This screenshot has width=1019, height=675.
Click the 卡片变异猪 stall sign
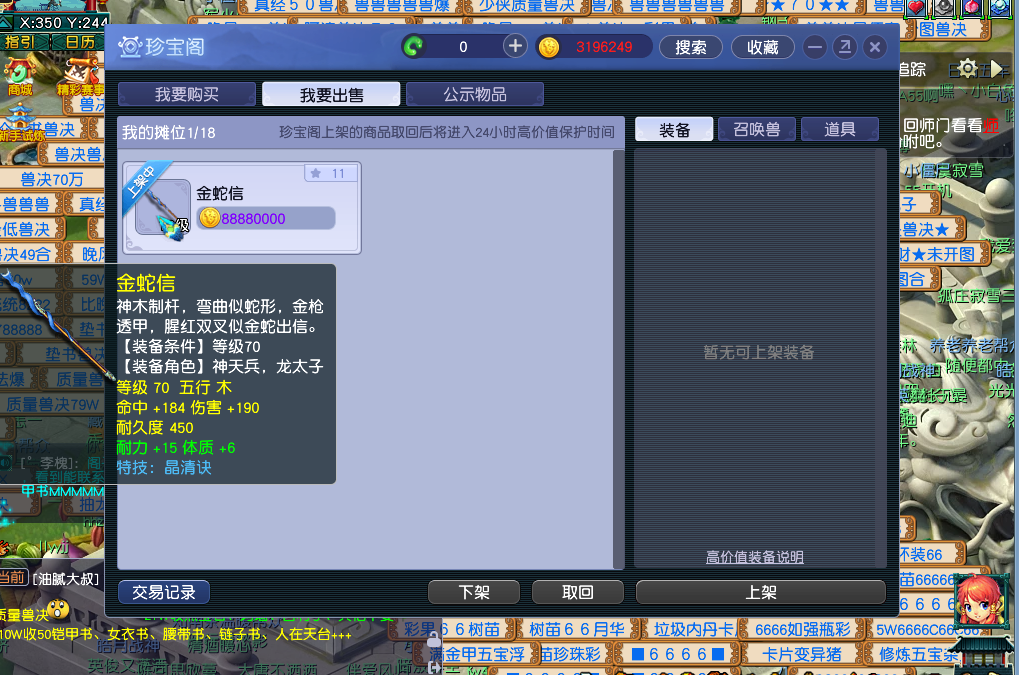pos(801,654)
